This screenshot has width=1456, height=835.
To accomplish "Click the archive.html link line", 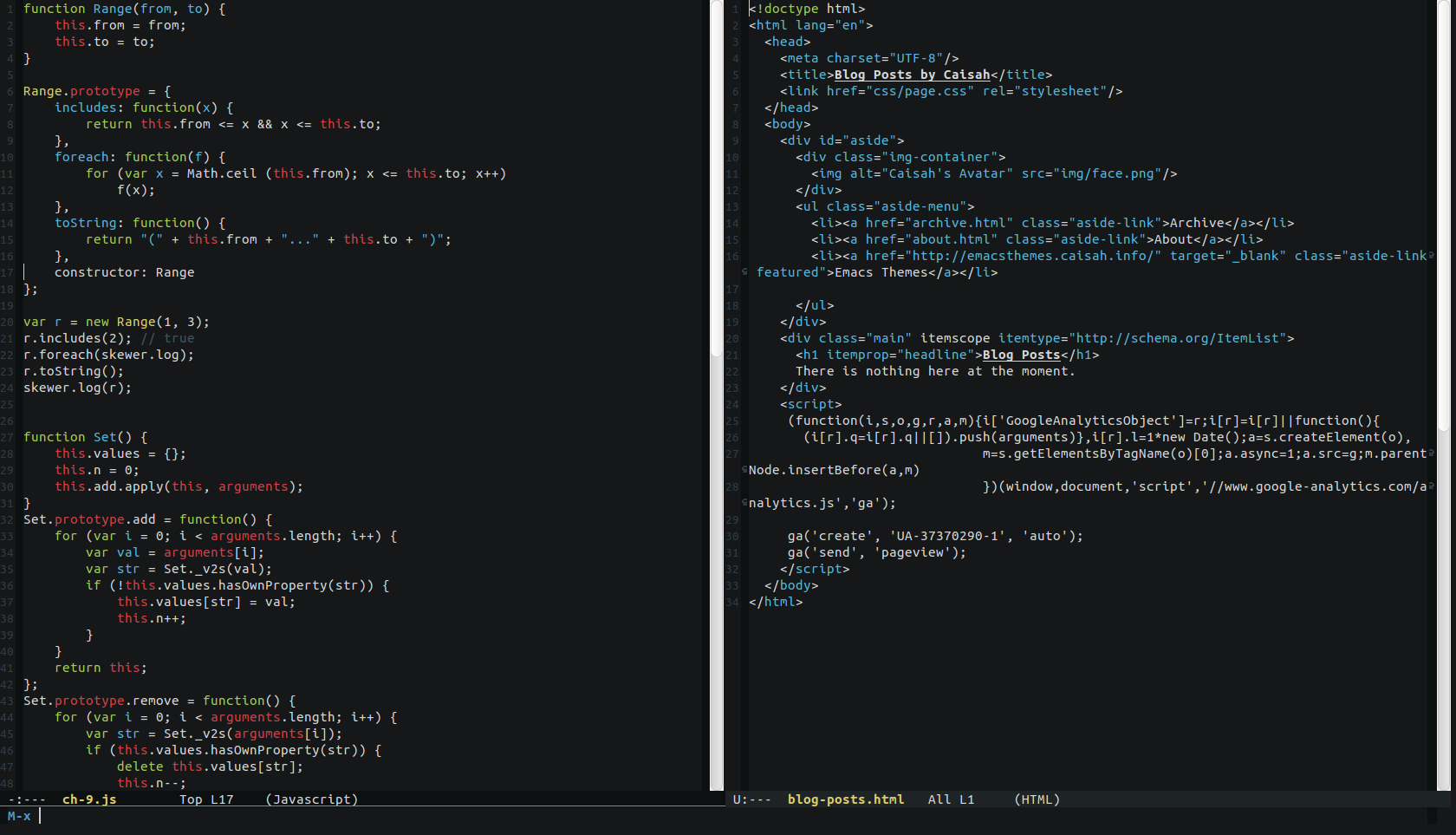I will click(x=1052, y=223).
